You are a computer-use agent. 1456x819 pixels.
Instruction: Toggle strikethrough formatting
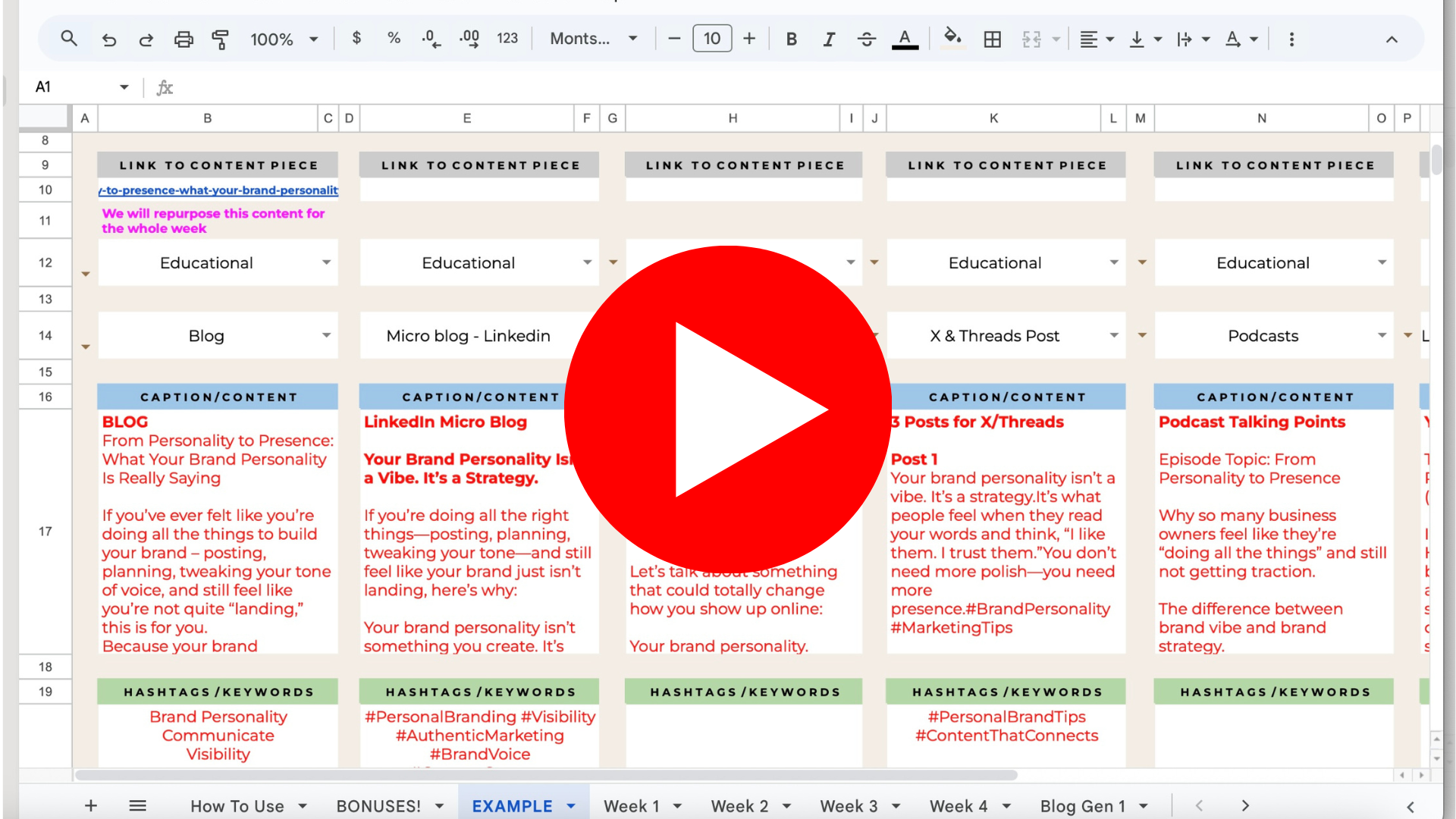pyautogui.click(x=867, y=39)
